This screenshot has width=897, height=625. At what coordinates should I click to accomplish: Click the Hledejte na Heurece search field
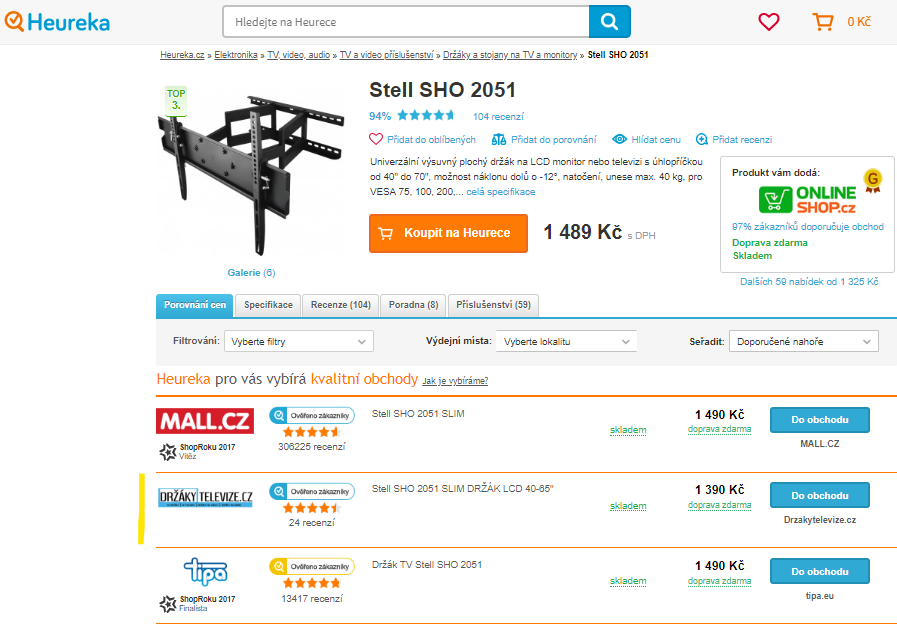pos(406,22)
